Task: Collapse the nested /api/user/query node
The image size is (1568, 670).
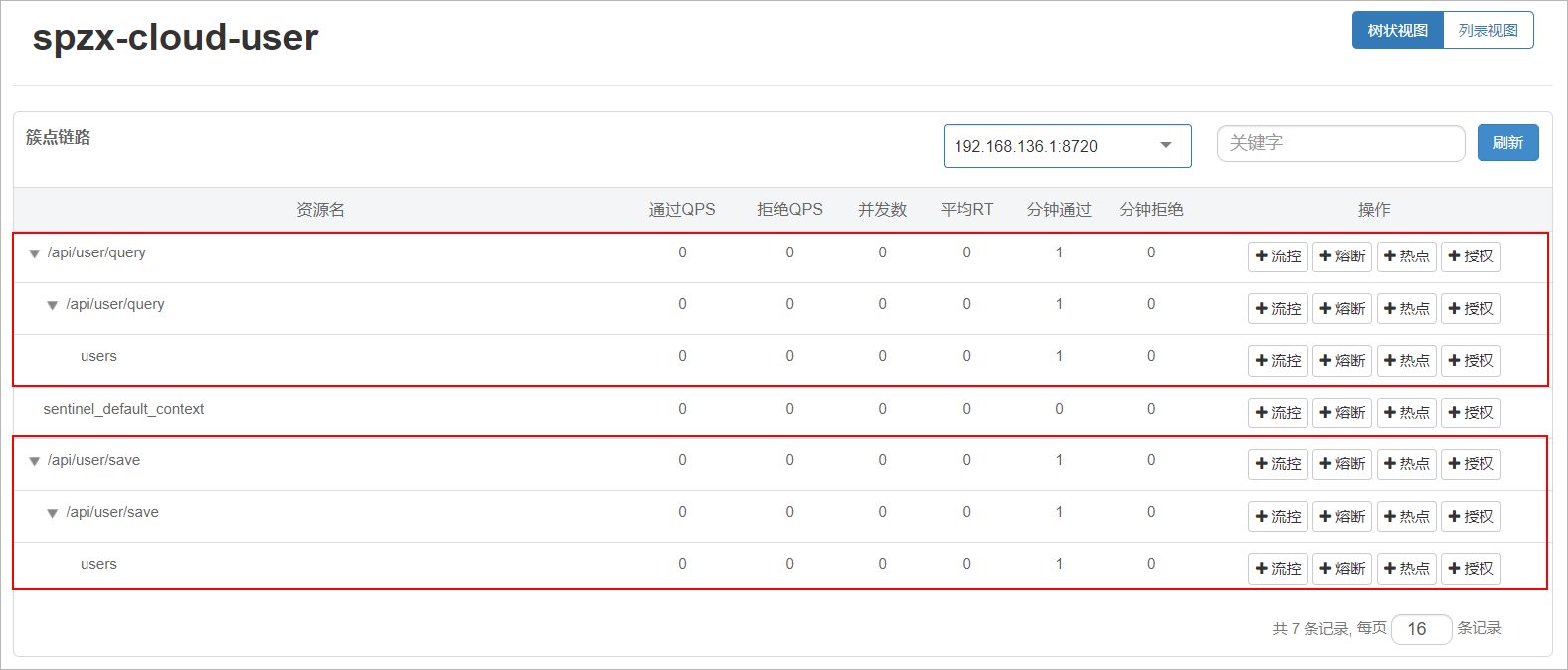Action: 53,306
